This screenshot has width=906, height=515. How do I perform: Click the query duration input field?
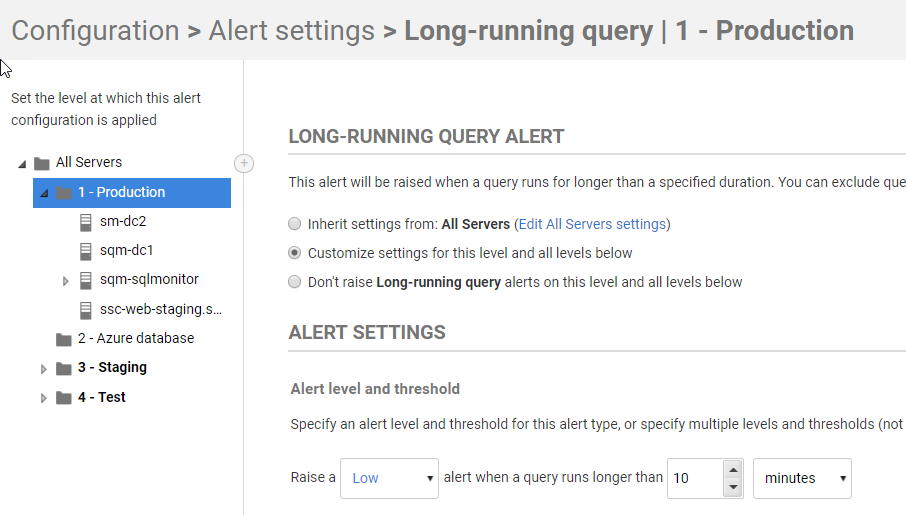[x=692, y=478]
